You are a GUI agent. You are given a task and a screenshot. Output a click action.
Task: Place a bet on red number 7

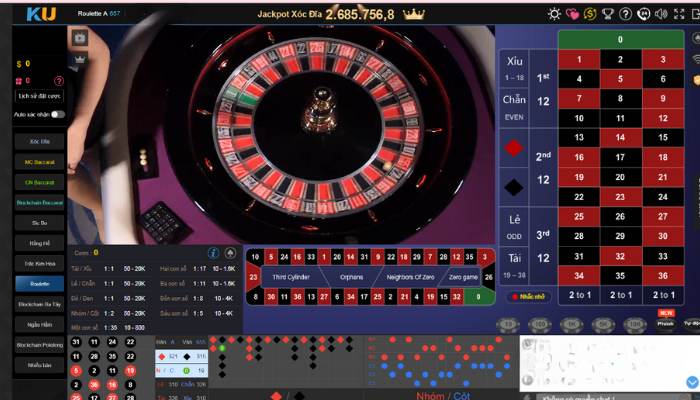(x=579, y=98)
